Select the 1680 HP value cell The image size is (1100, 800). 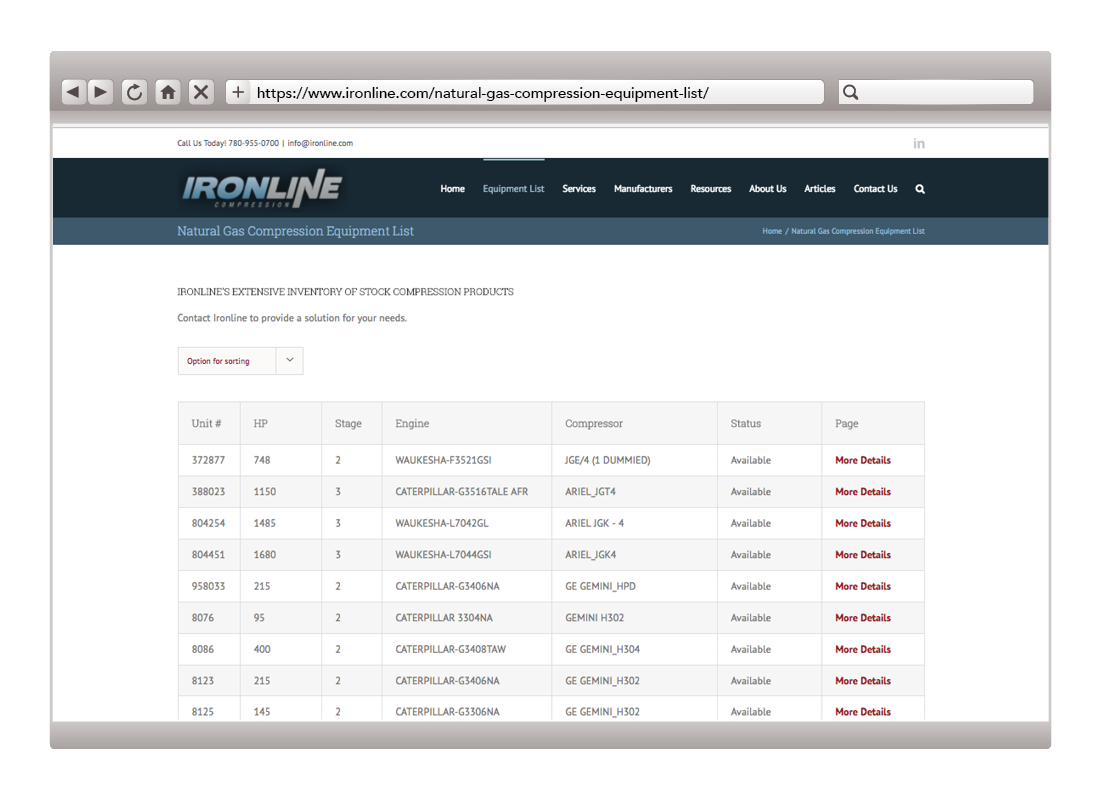(281, 555)
